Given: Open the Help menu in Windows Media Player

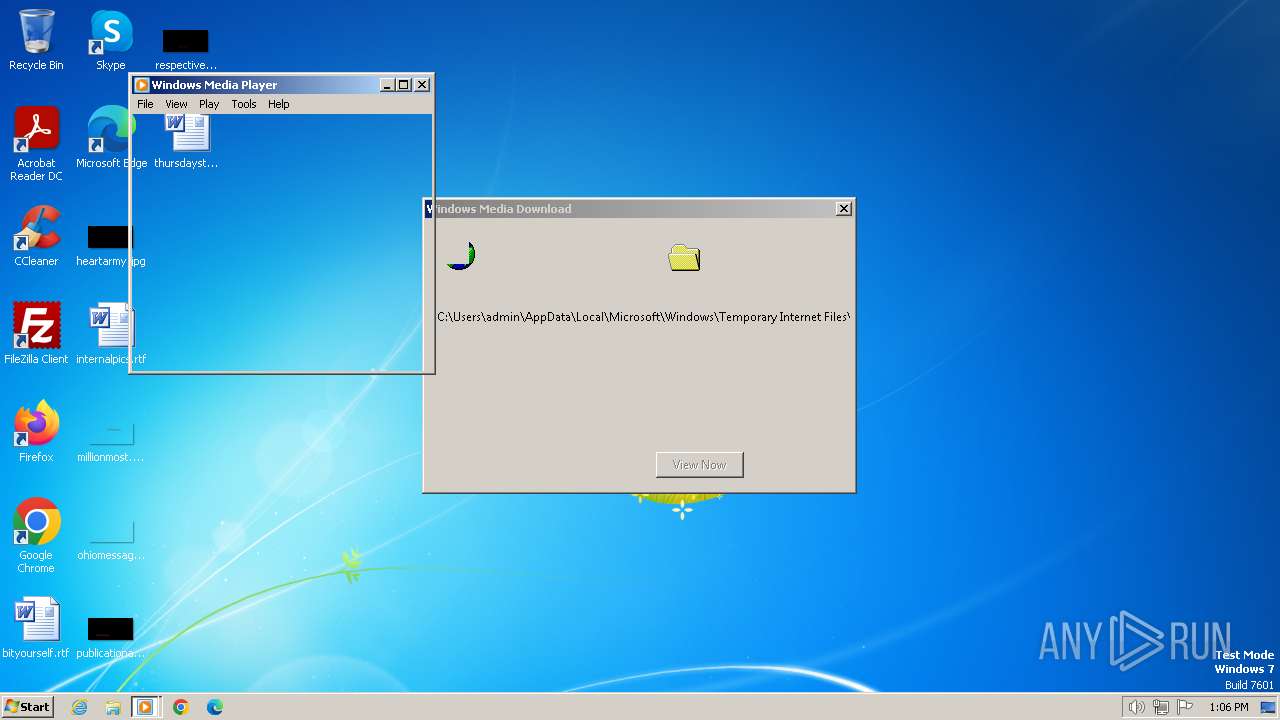Looking at the screenshot, I should (x=278, y=104).
